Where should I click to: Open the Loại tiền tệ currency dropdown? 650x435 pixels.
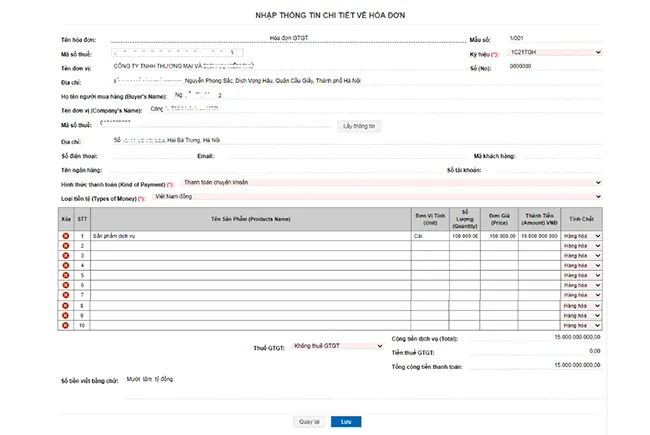388,198
